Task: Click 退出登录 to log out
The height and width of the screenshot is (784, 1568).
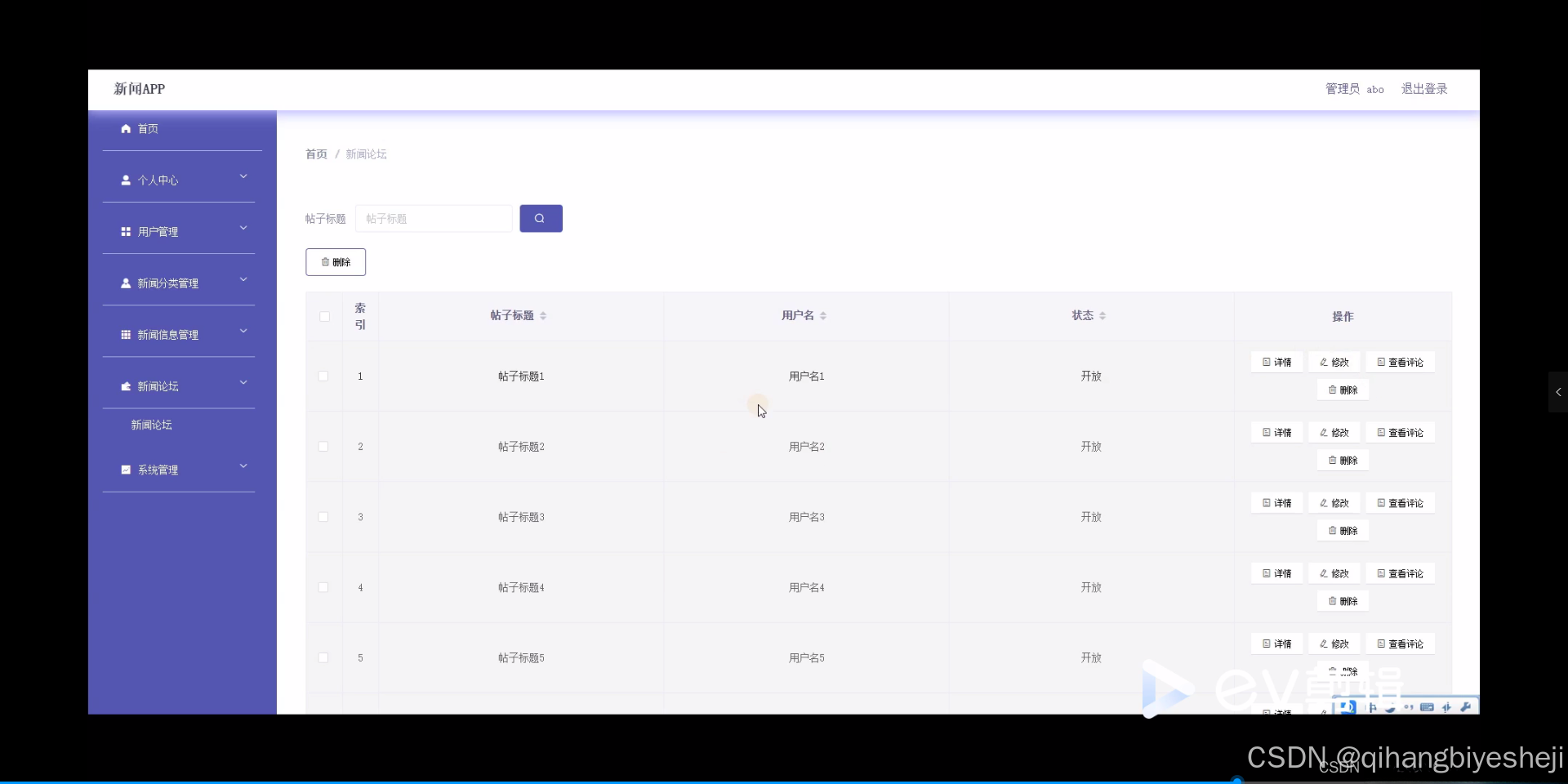Action: click(1424, 89)
